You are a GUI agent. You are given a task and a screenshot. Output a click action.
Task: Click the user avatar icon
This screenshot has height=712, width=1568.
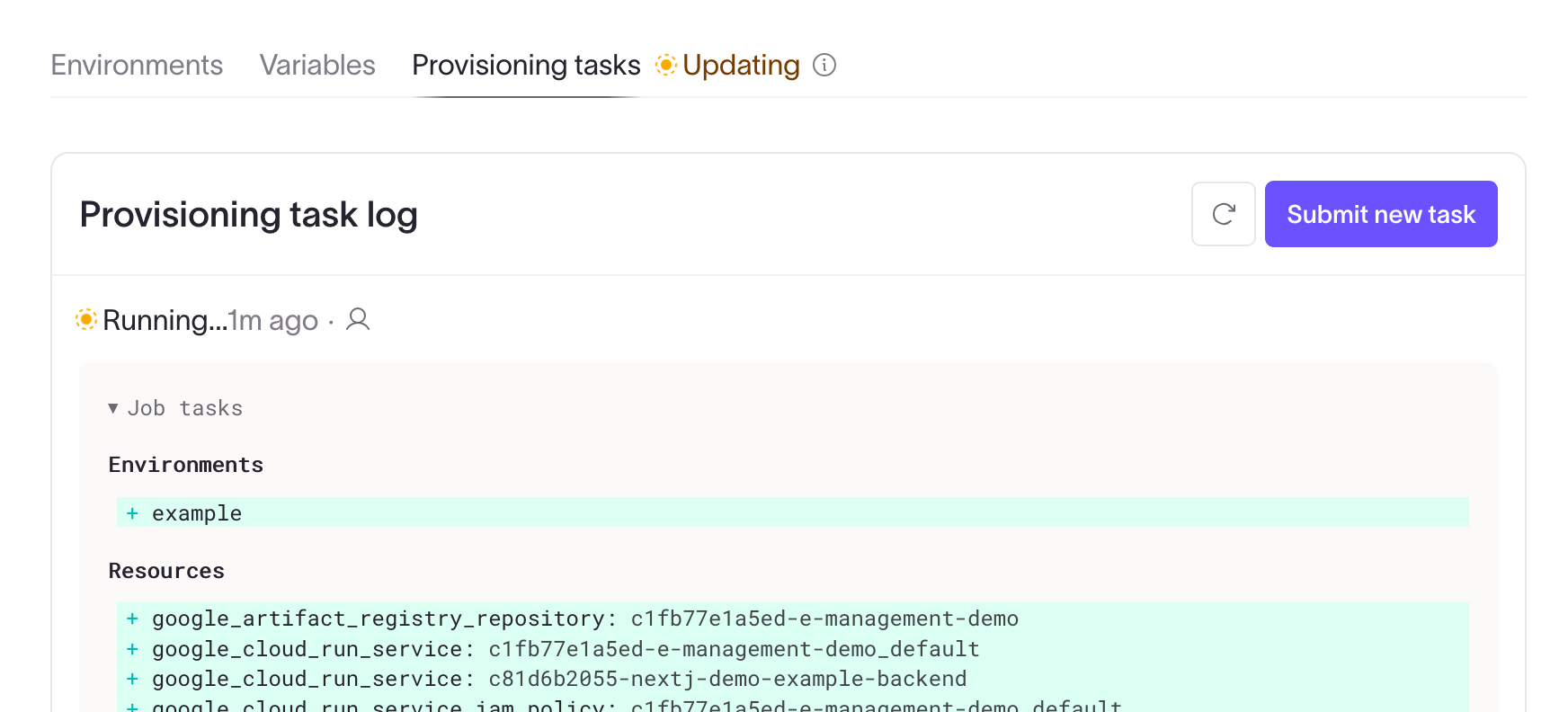[x=358, y=319]
